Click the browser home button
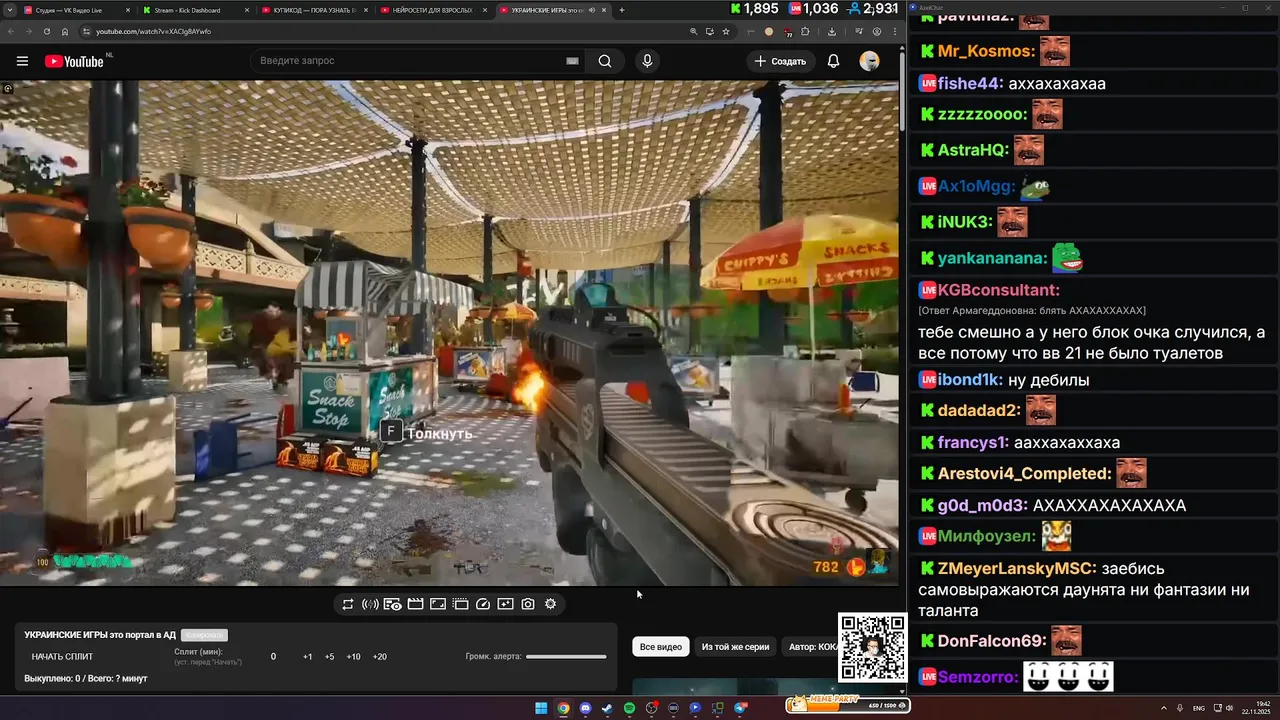Image resolution: width=1280 pixels, height=720 pixels. [65, 31]
